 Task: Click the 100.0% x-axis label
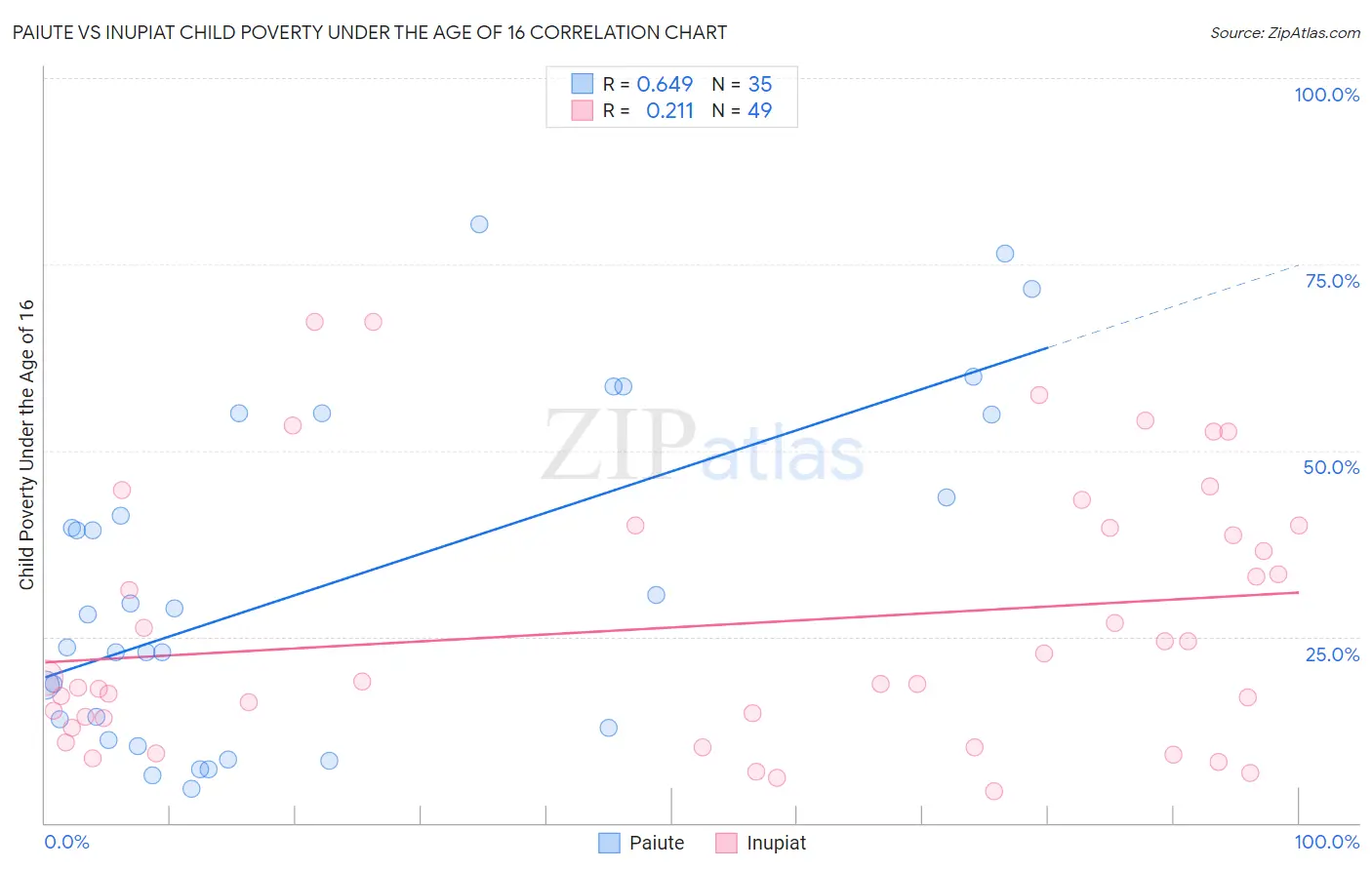point(1326,842)
